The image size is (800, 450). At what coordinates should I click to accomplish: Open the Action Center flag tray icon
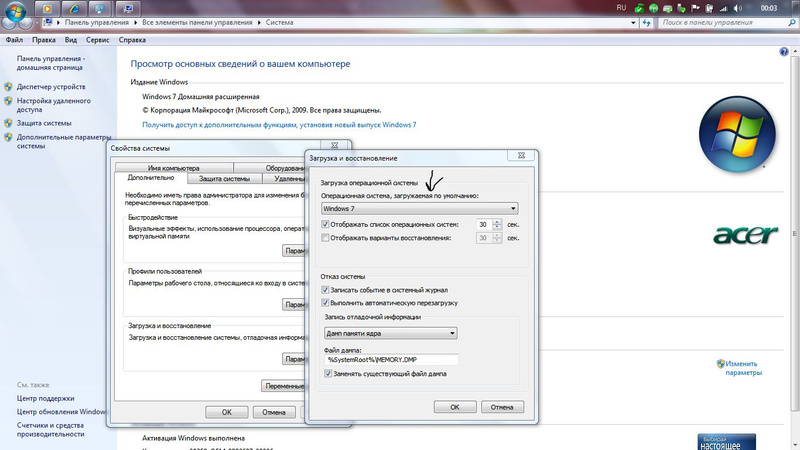tap(695, 8)
